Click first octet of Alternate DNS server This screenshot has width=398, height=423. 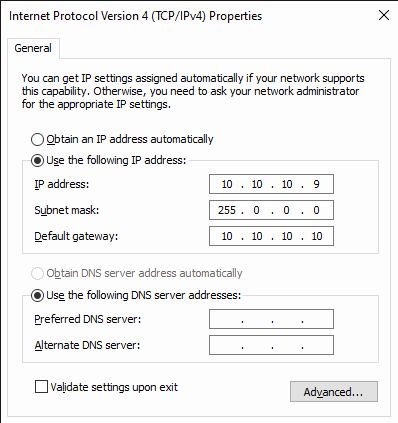(227, 345)
